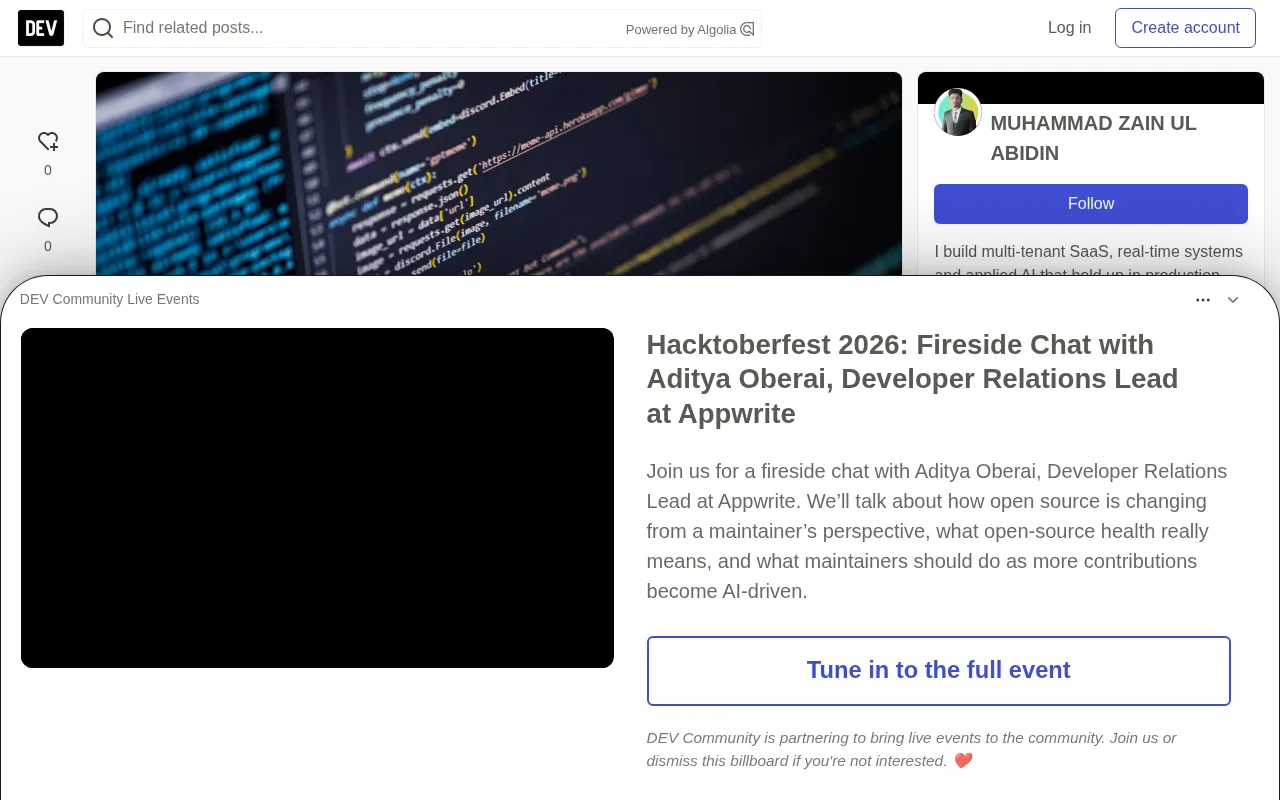Jump to comments via speech bubble icon
Screen dimensions: 1280x800
click(48, 218)
